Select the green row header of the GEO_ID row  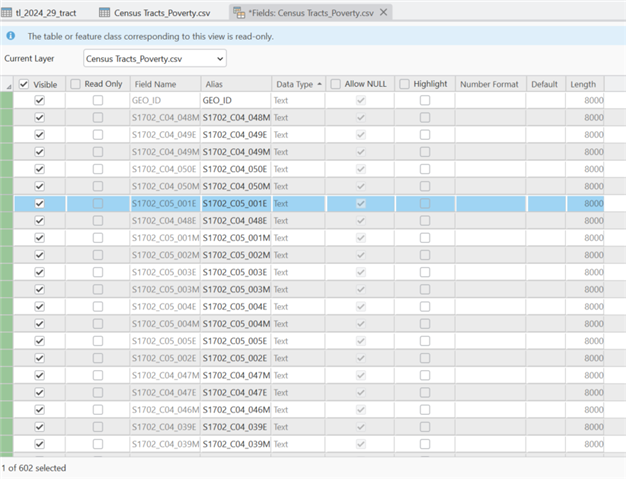[6, 100]
